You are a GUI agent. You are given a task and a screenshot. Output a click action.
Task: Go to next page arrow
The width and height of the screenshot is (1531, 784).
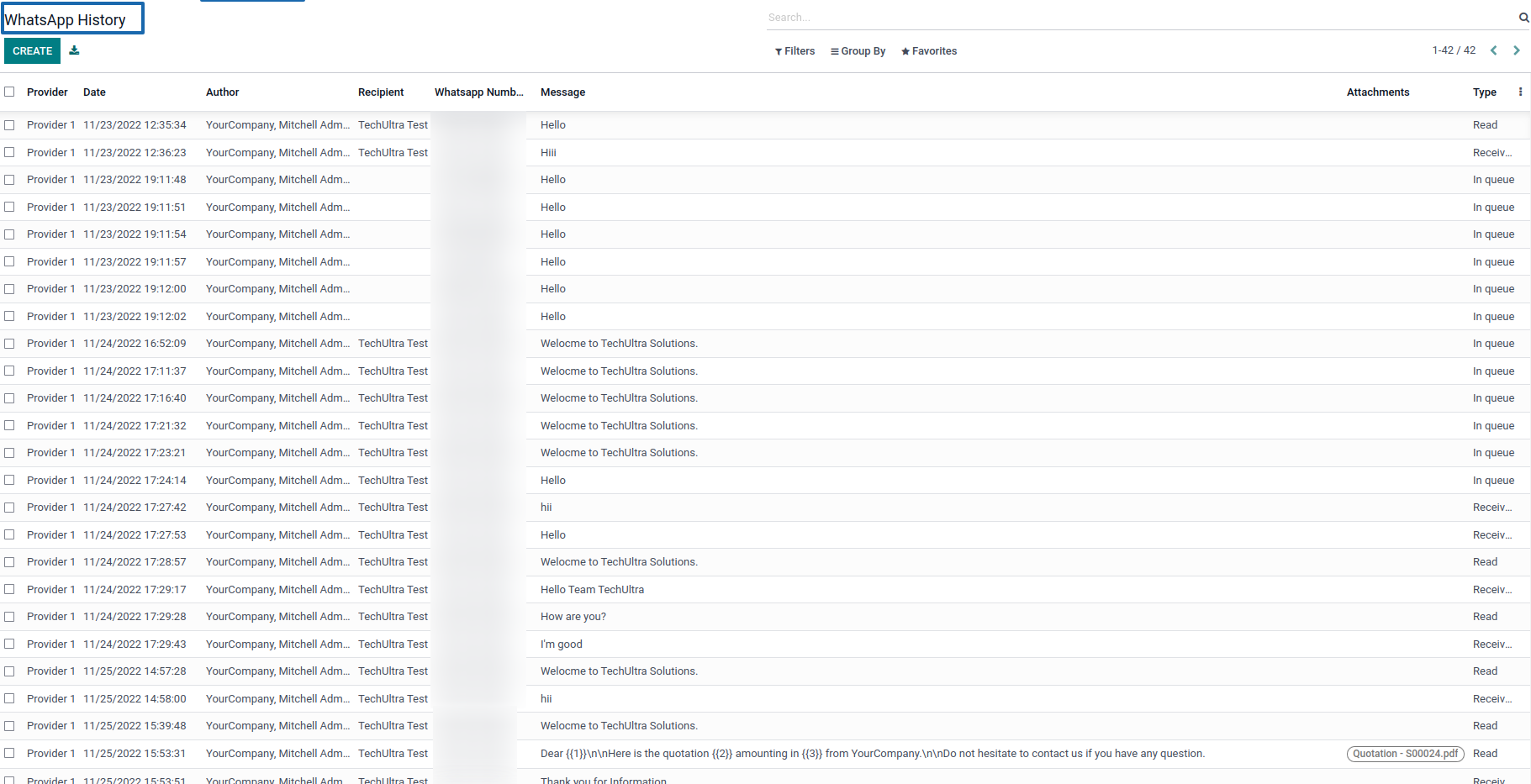pyautogui.click(x=1517, y=50)
